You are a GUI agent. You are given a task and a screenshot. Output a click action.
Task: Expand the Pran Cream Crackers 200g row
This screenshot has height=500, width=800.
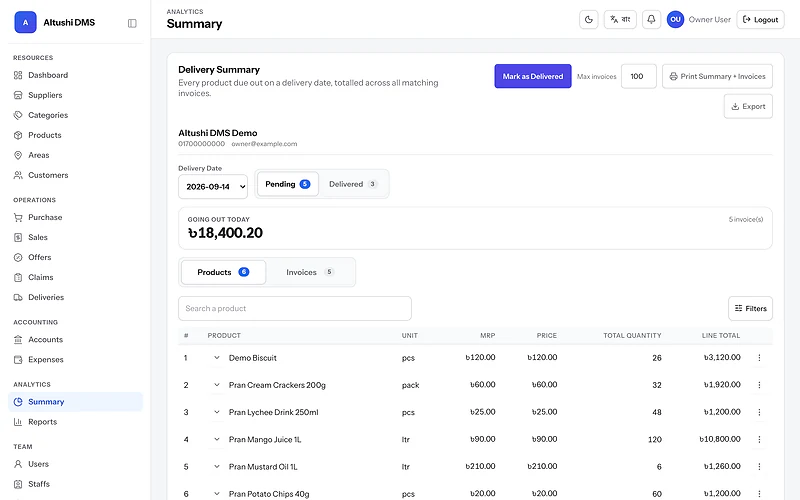217,385
